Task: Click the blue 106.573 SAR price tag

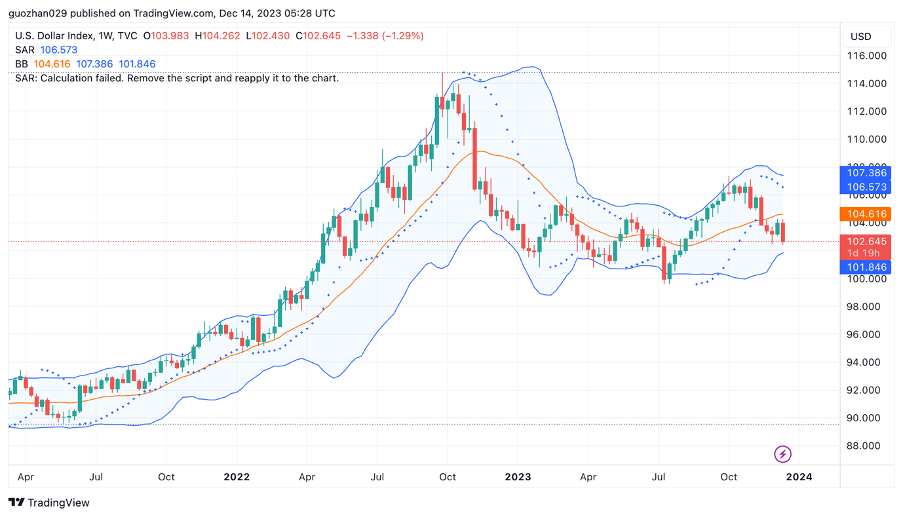Action: click(866, 187)
